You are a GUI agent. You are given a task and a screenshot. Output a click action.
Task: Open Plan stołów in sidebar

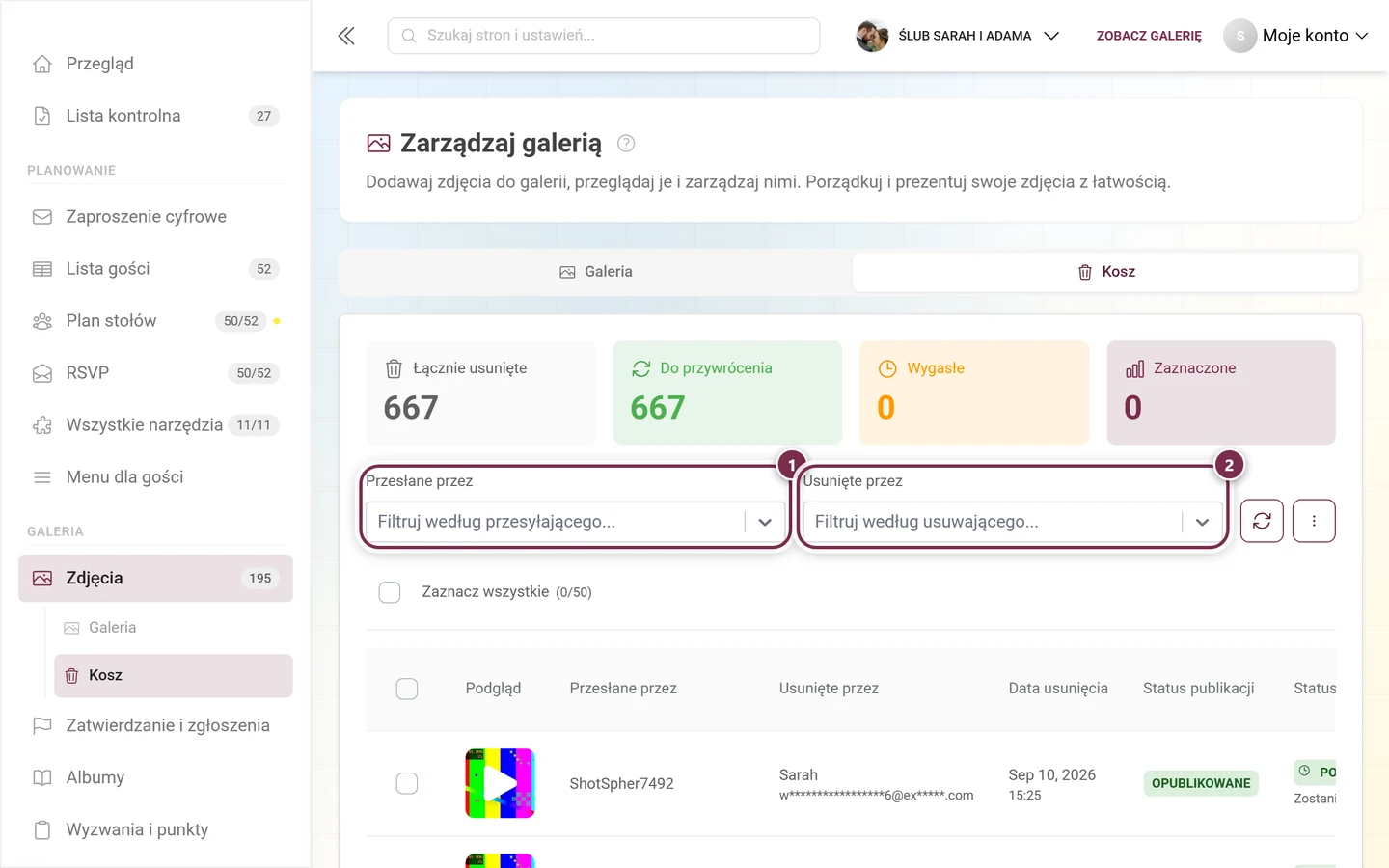tap(156, 321)
